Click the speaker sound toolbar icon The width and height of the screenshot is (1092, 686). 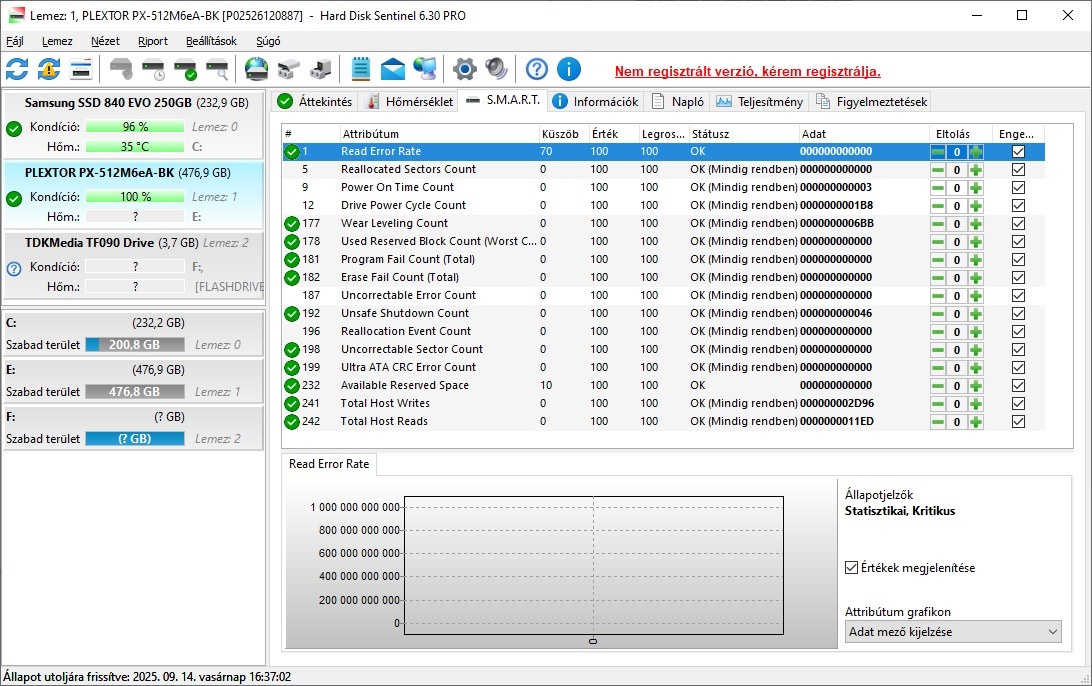coord(497,69)
